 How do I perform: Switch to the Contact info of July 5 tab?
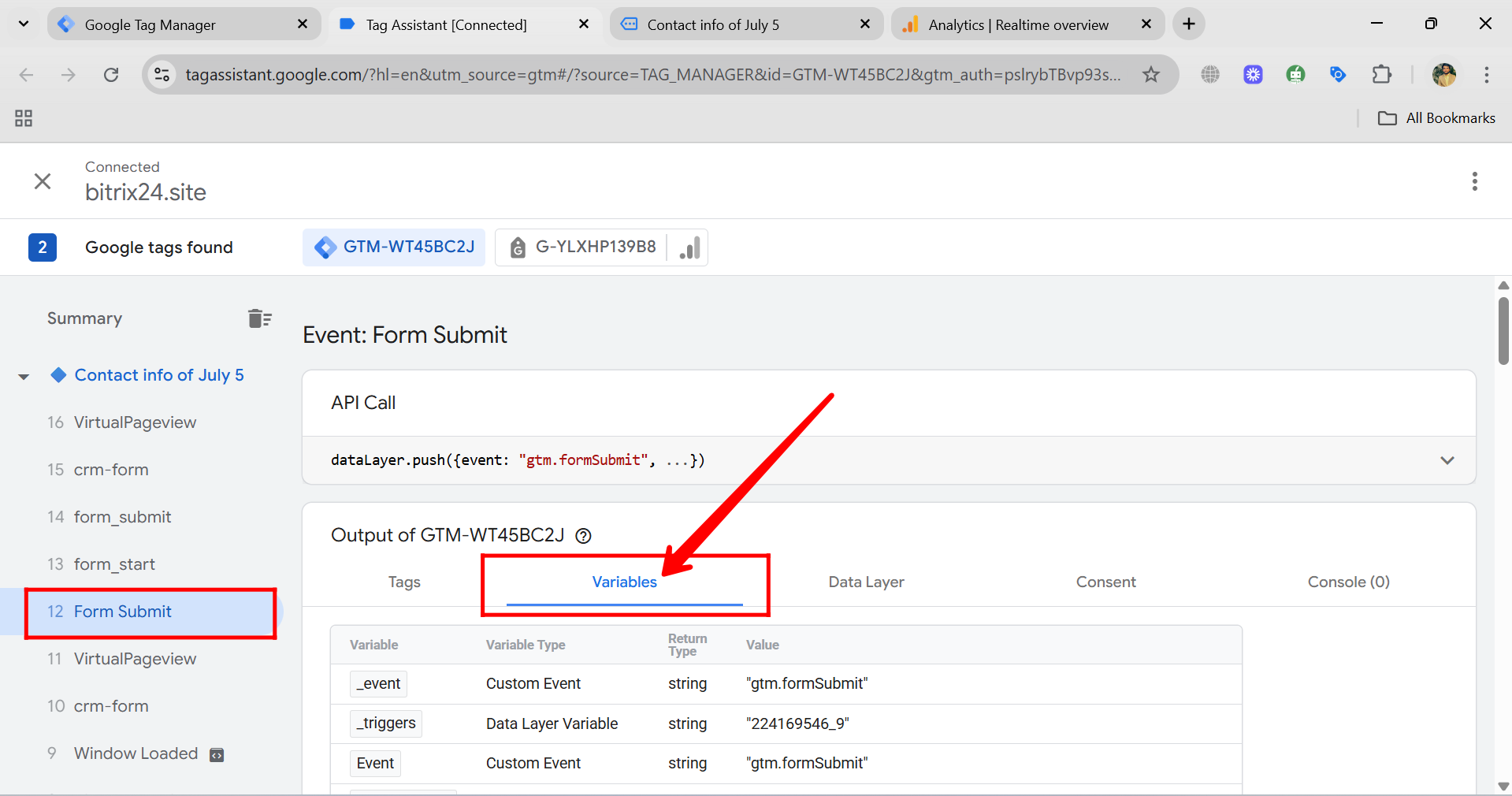tap(746, 24)
